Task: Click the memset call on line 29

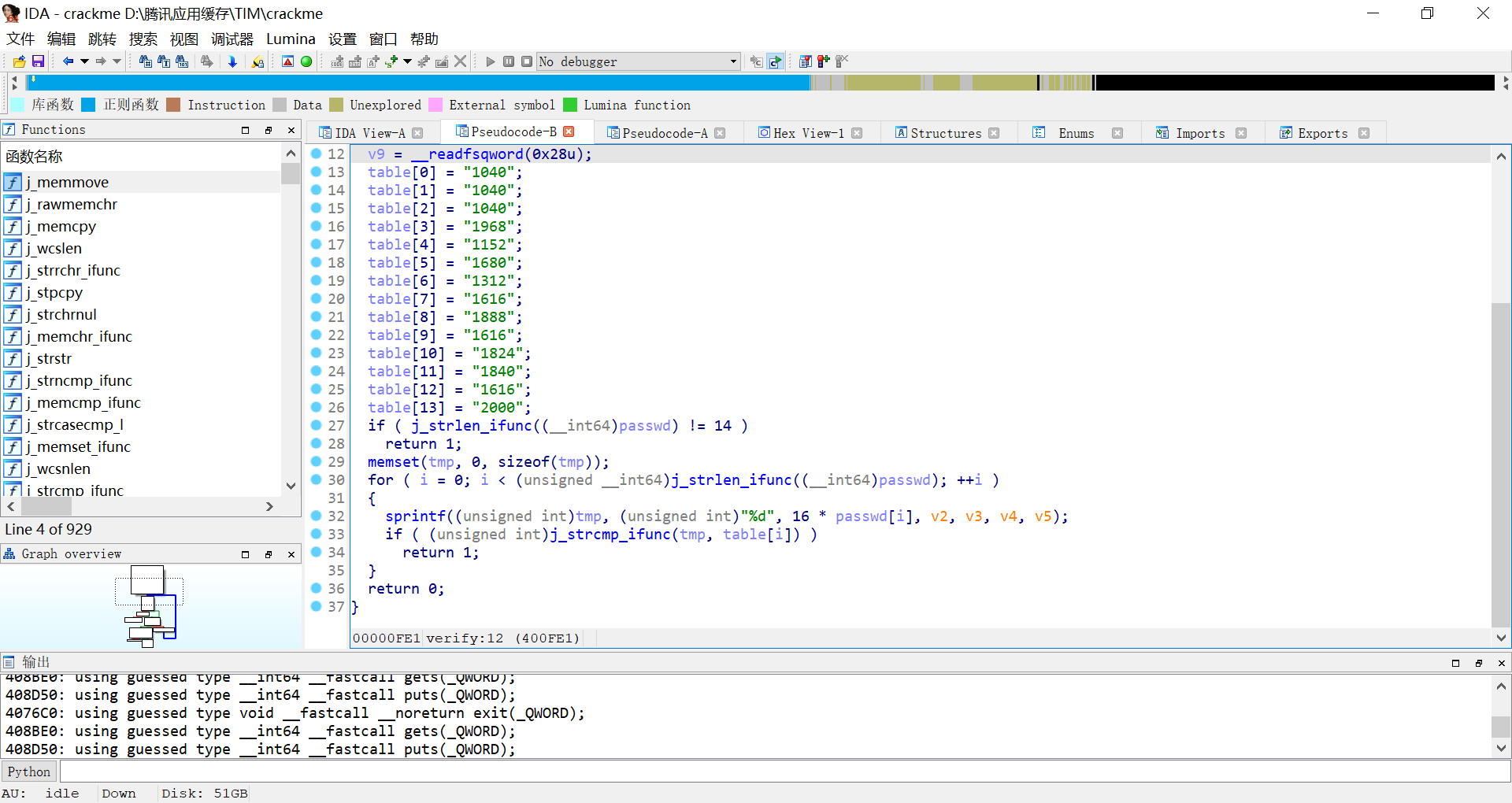Action: (x=394, y=461)
